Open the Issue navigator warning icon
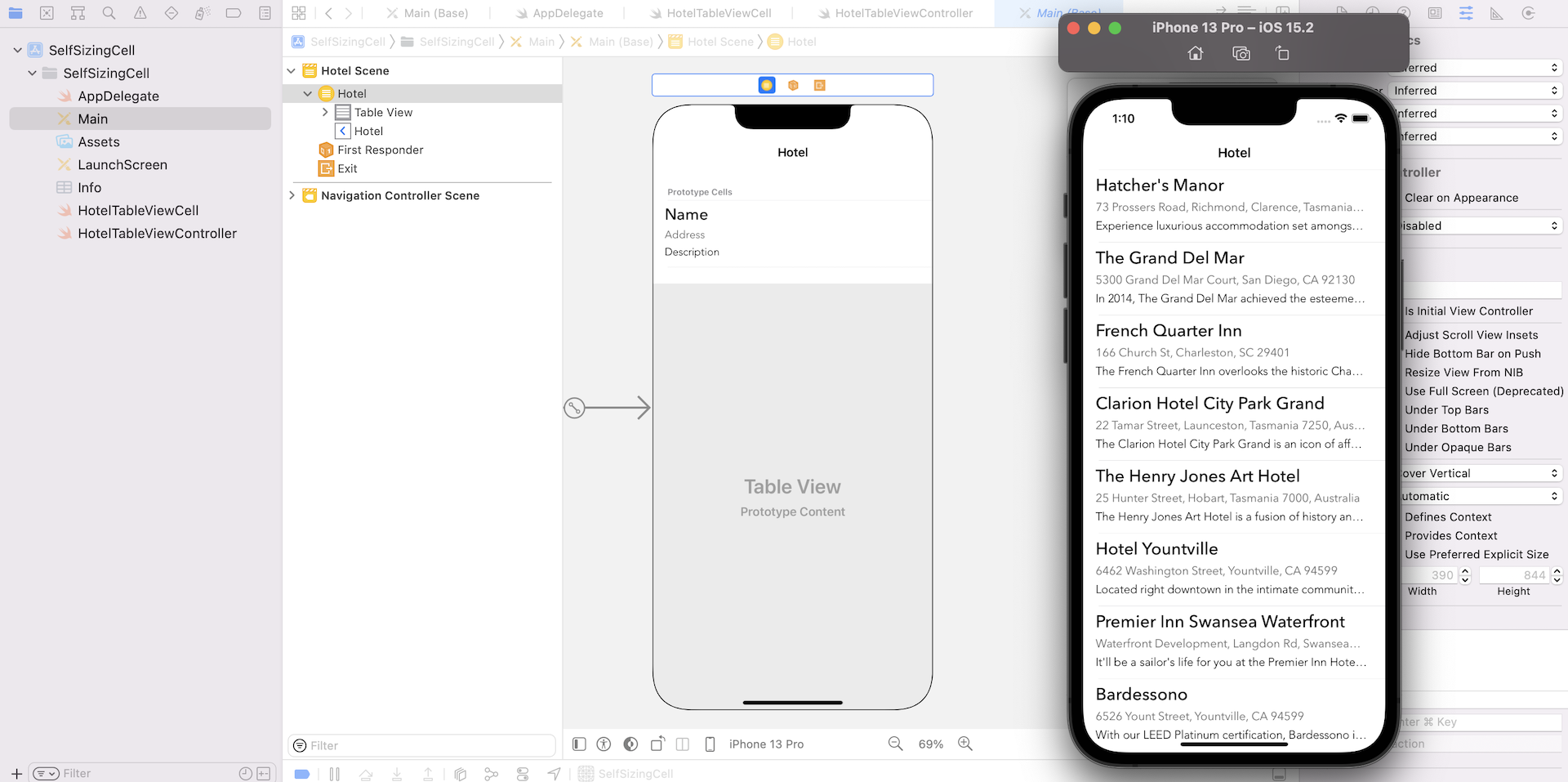Viewport: 1568px width, 782px height. pos(140,13)
